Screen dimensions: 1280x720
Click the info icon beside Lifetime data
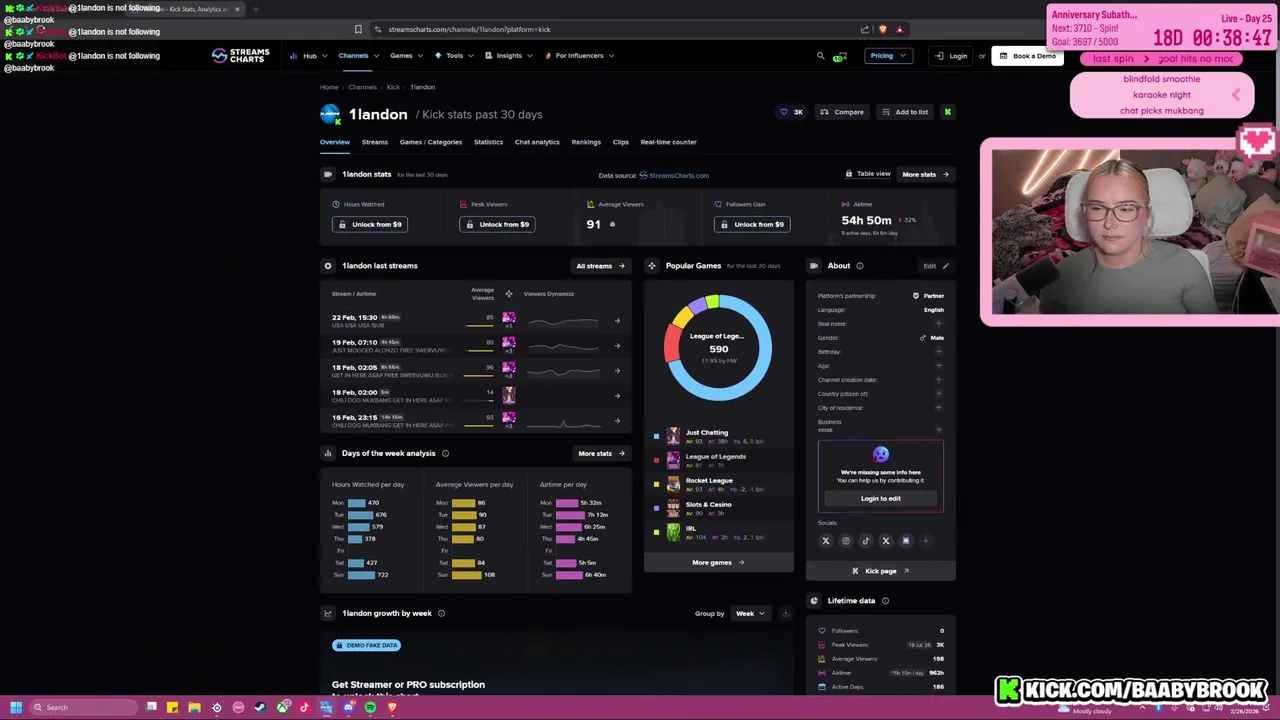click(885, 601)
